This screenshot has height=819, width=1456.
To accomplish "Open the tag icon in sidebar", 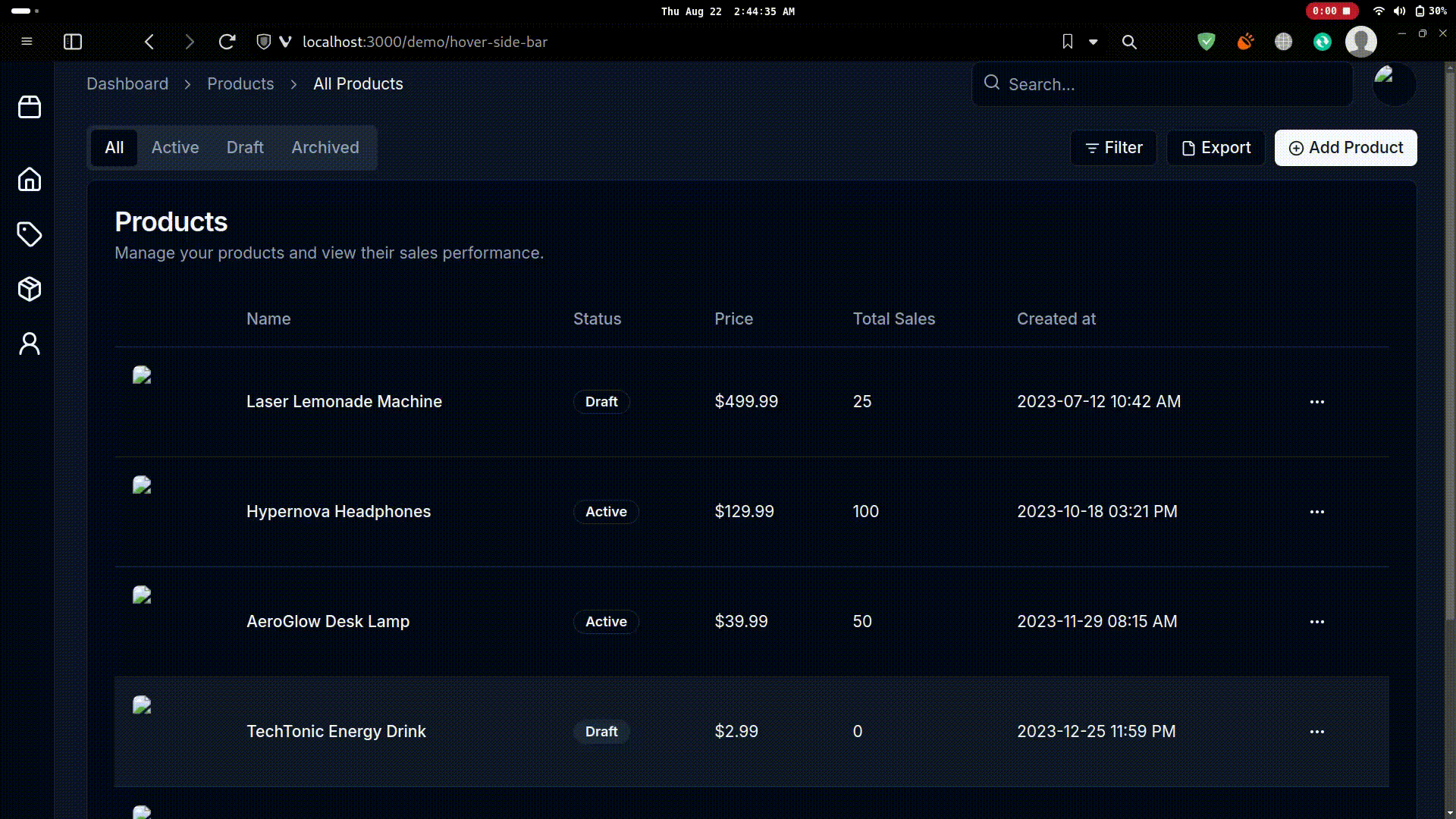I will 30,234.
